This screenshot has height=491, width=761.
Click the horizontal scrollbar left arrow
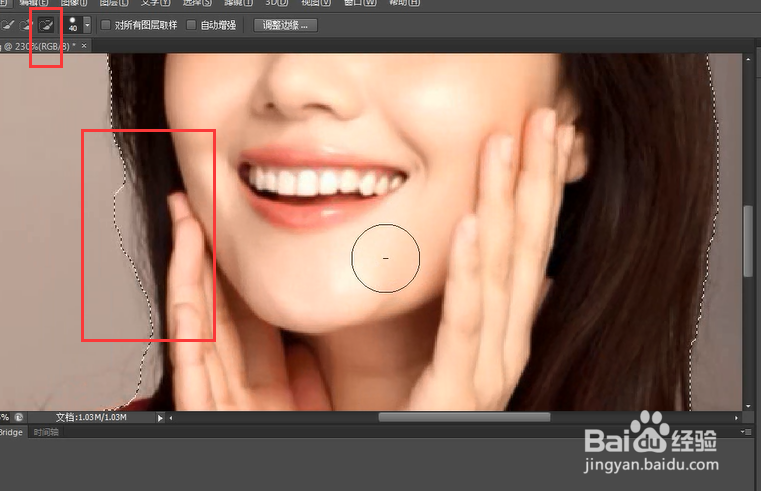click(171, 418)
